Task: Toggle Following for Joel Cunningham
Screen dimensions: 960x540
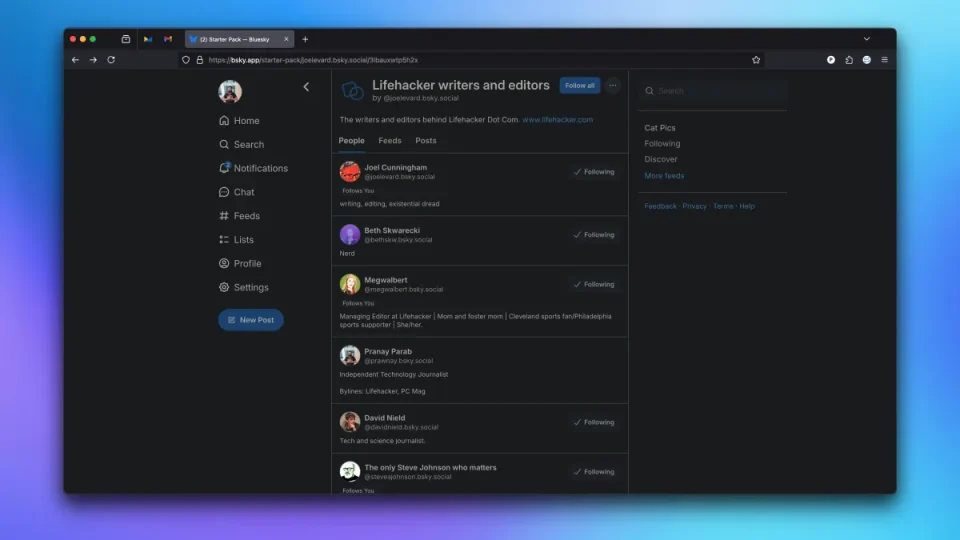Action: coord(594,172)
